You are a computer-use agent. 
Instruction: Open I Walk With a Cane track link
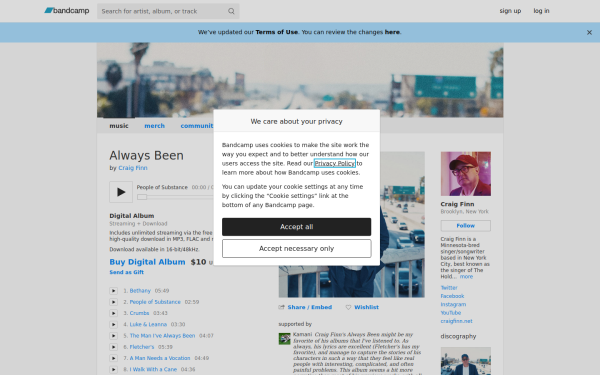point(153,369)
